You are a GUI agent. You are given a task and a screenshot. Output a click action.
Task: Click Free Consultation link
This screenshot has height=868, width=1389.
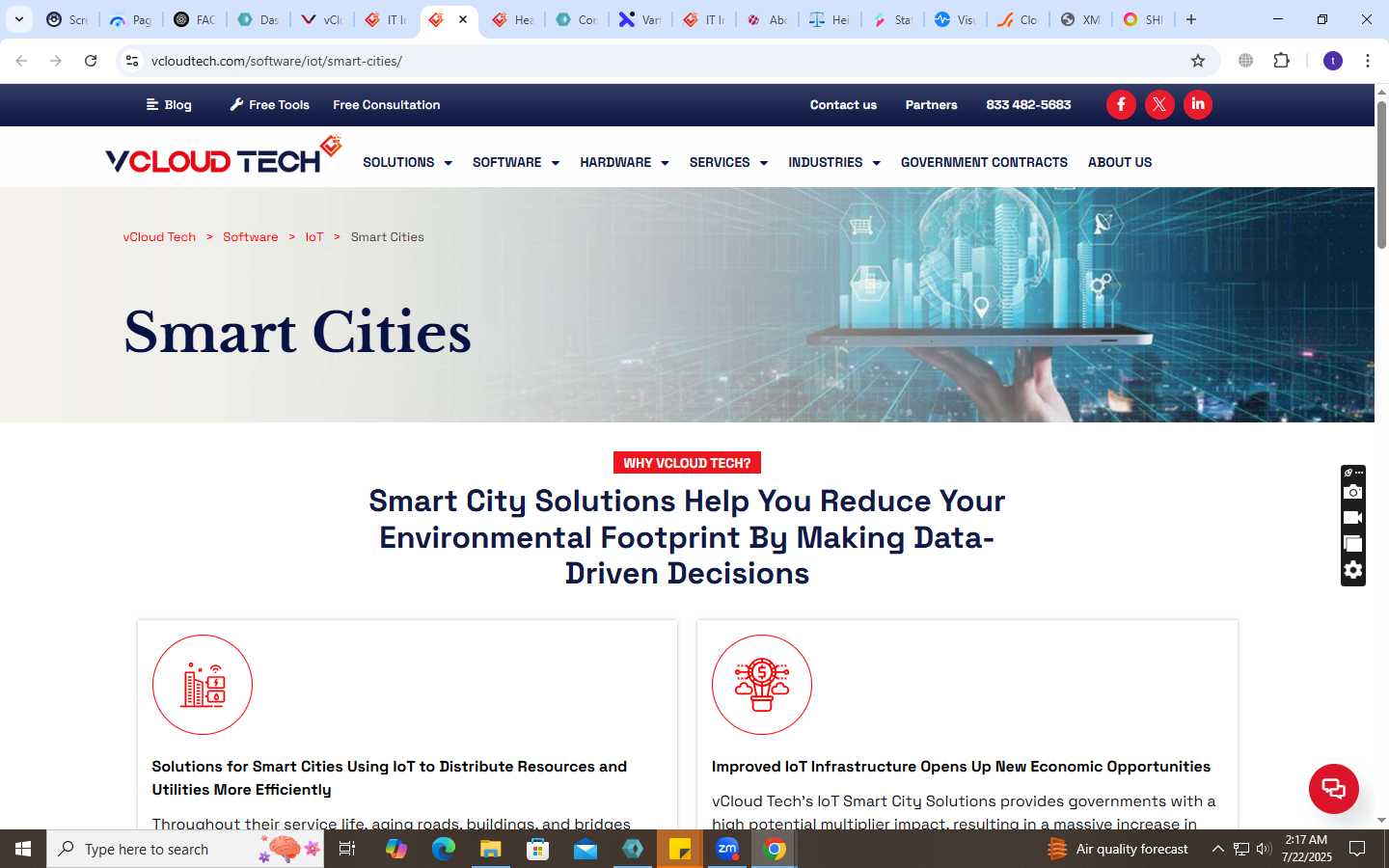pos(386,104)
